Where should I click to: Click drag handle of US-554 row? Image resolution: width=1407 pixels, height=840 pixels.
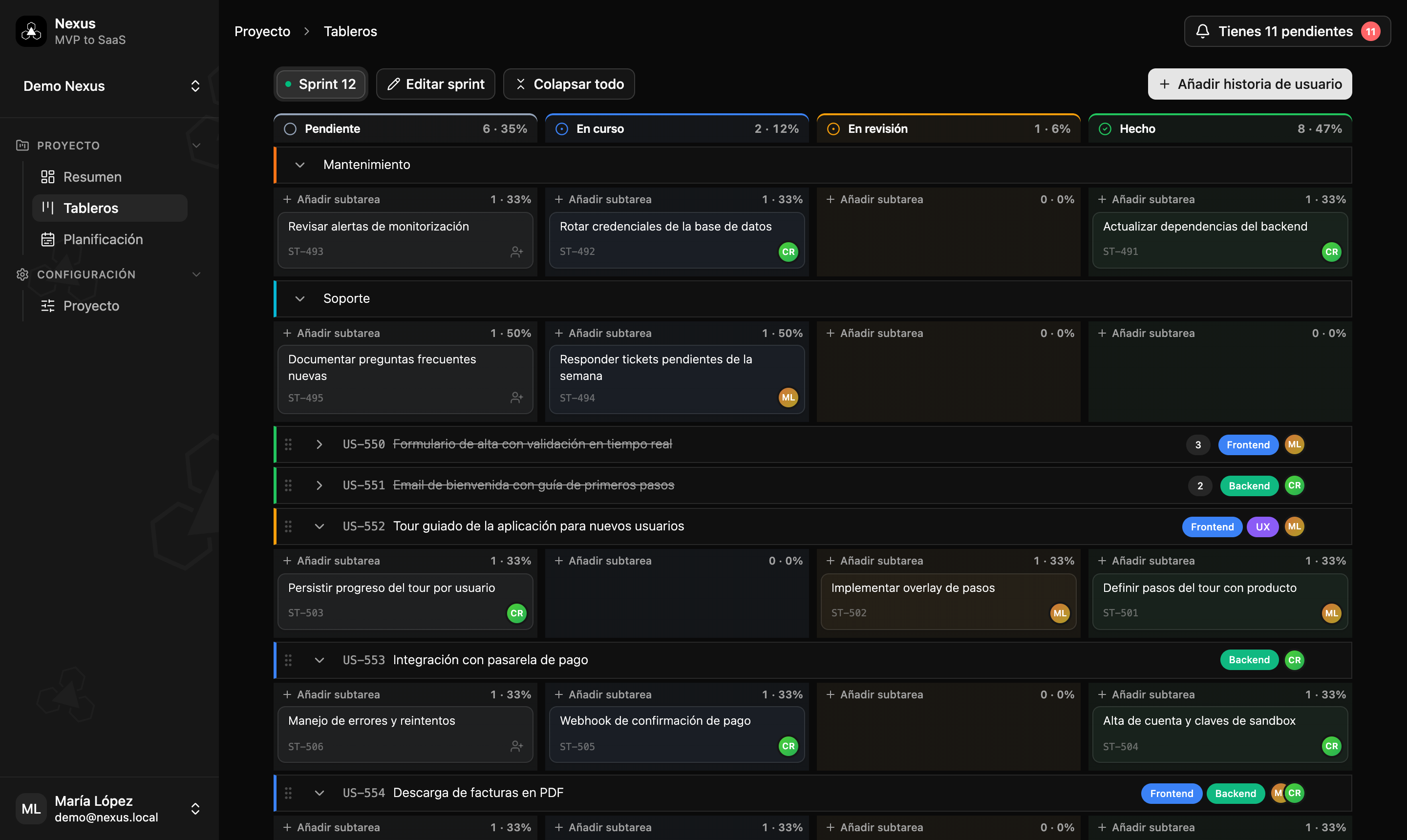tap(288, 793)
